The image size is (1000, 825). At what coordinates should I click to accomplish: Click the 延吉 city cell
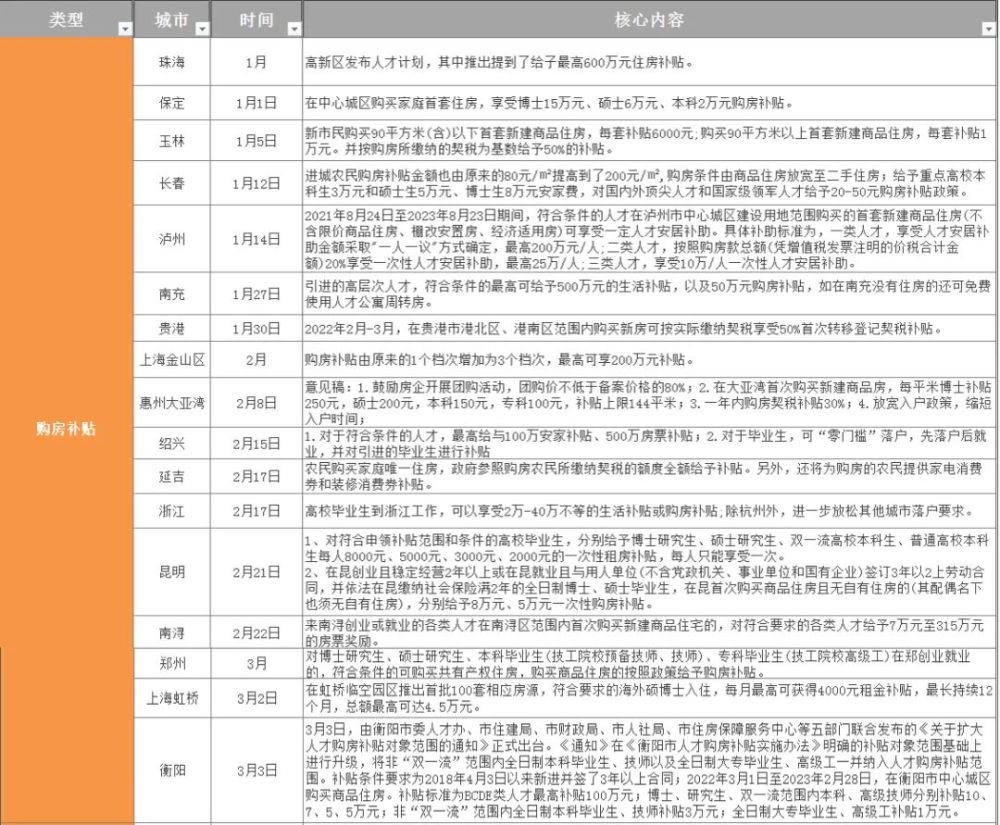[172, 476]
